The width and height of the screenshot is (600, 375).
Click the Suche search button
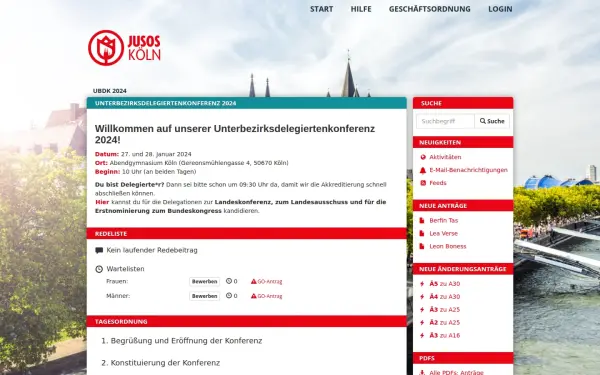coord(492,121)
